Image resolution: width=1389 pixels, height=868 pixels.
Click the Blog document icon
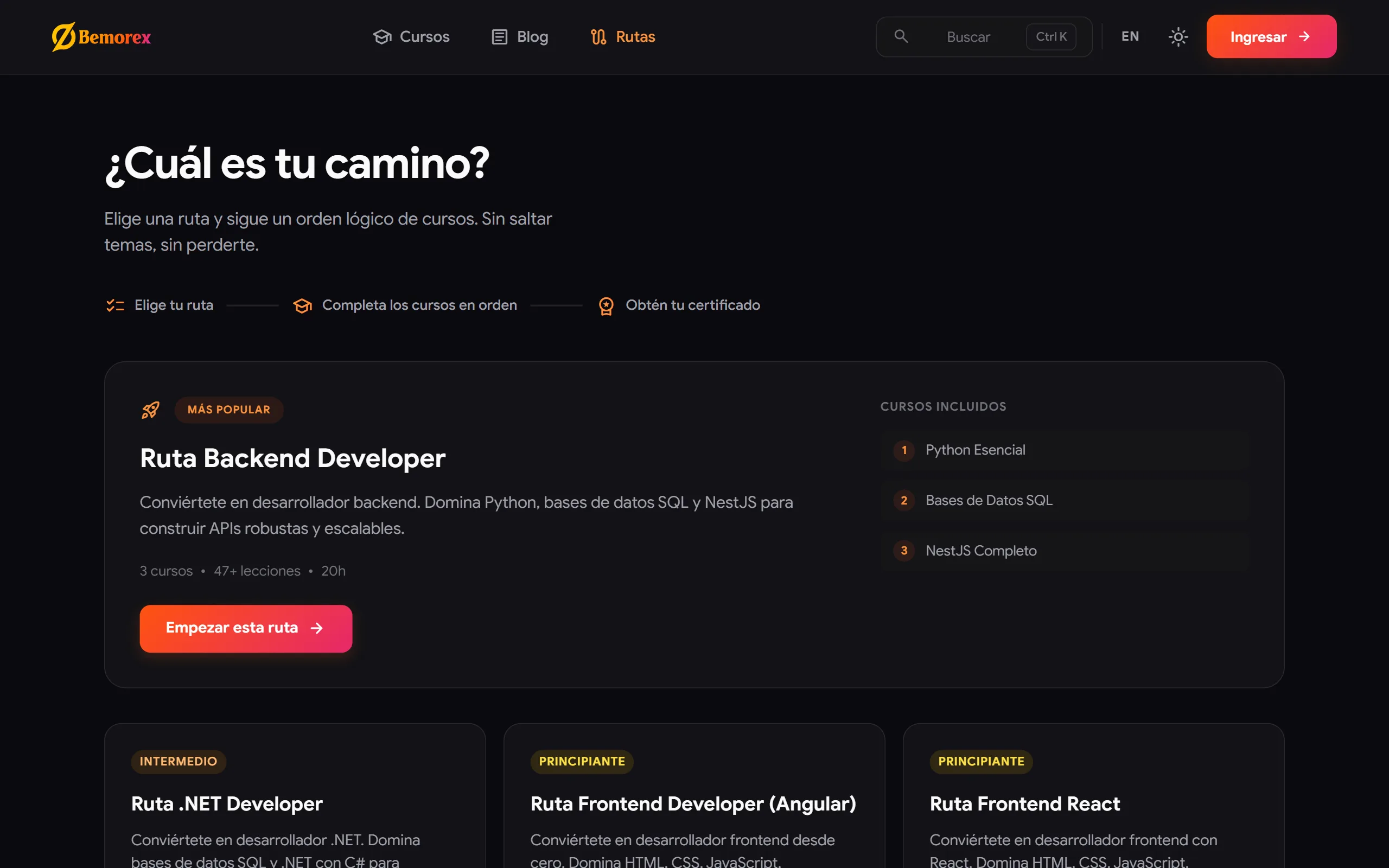click(499, 37)
